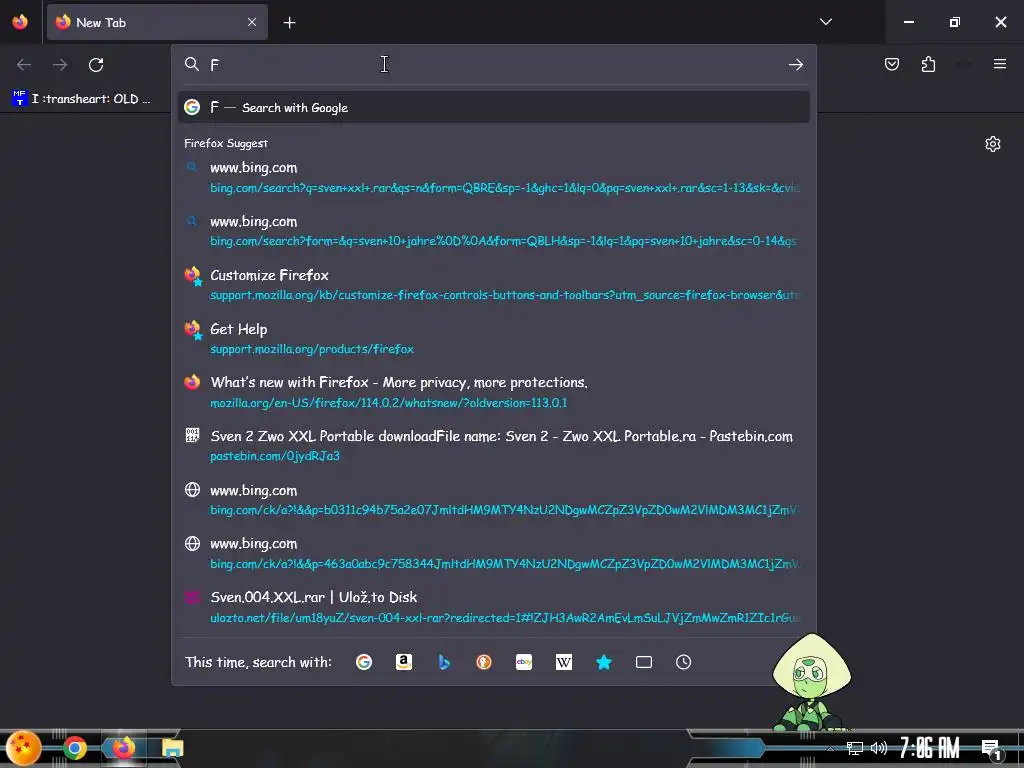This screenshot has width=1024, height=768.
Task: Personalize new tab with gear icon
Action: pyautogui.click(x=993, y=144)
